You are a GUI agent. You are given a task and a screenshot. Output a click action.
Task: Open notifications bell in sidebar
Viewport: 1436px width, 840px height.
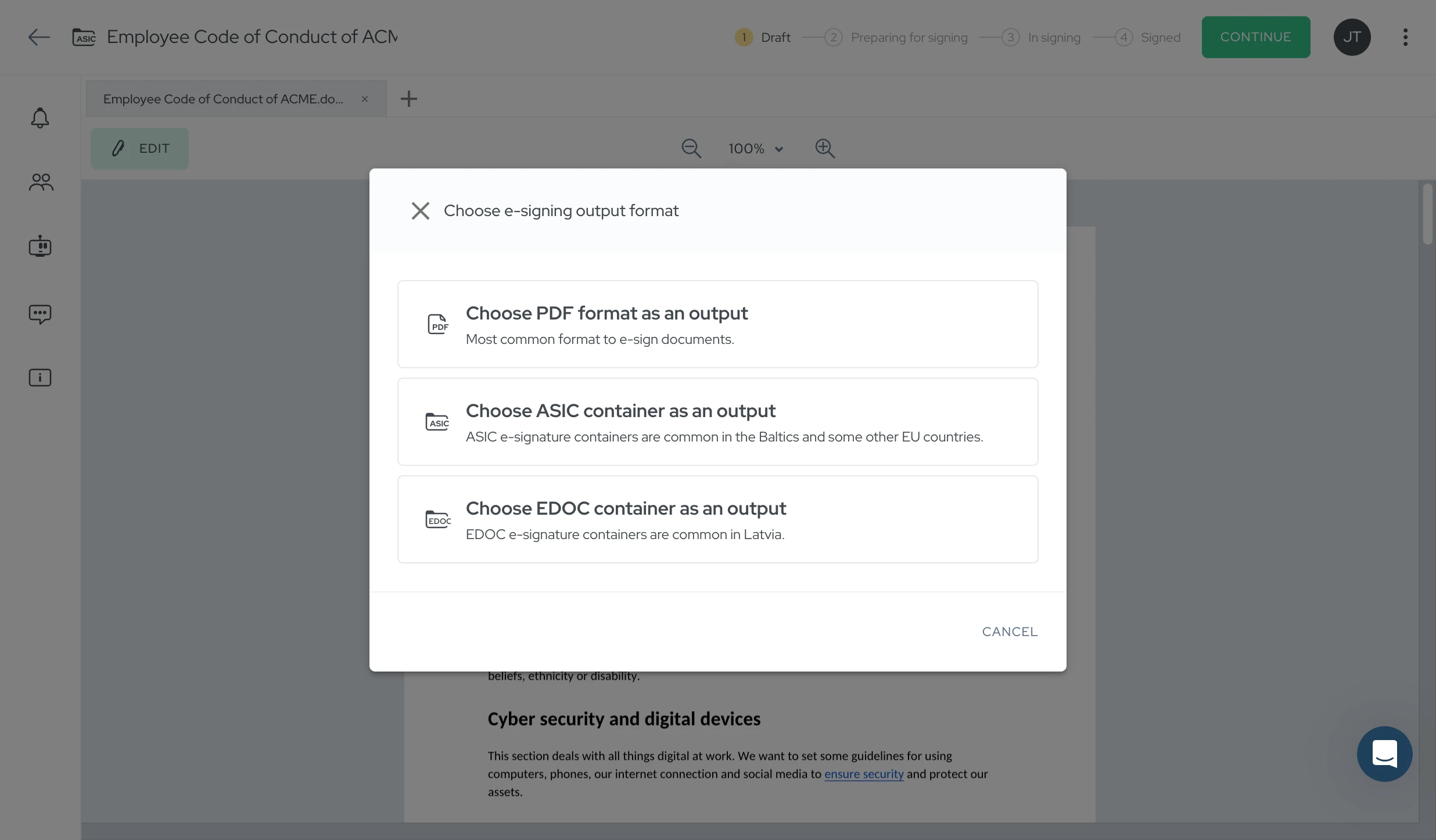pos(40,118)
